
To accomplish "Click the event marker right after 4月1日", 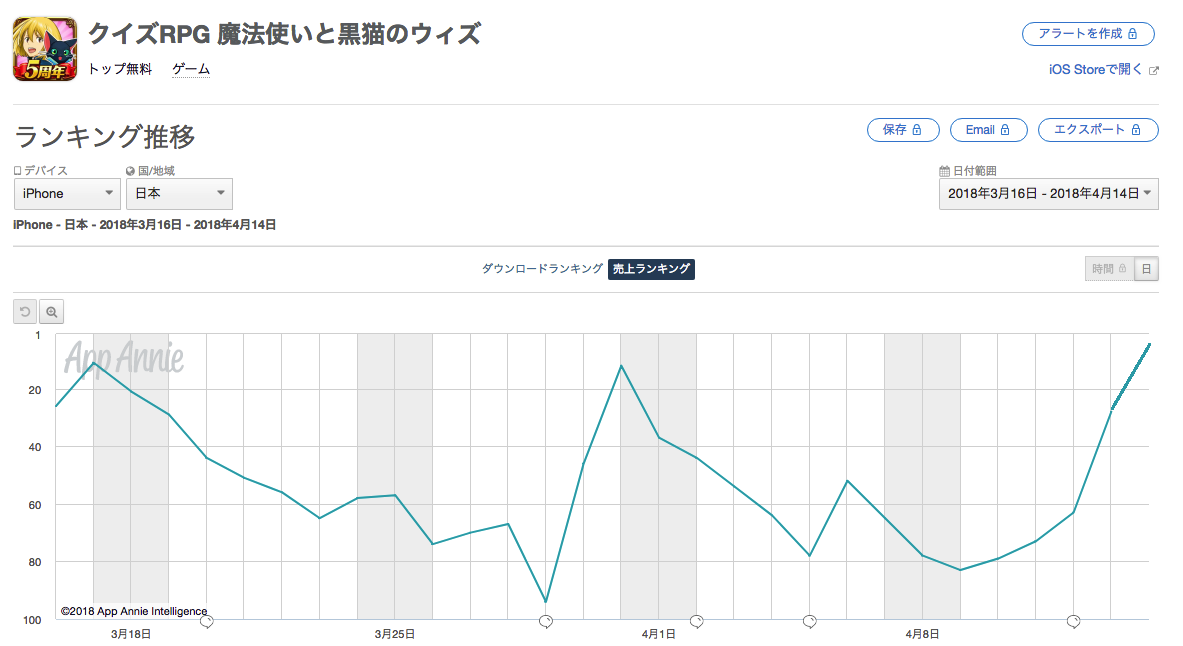I will 697,622.
